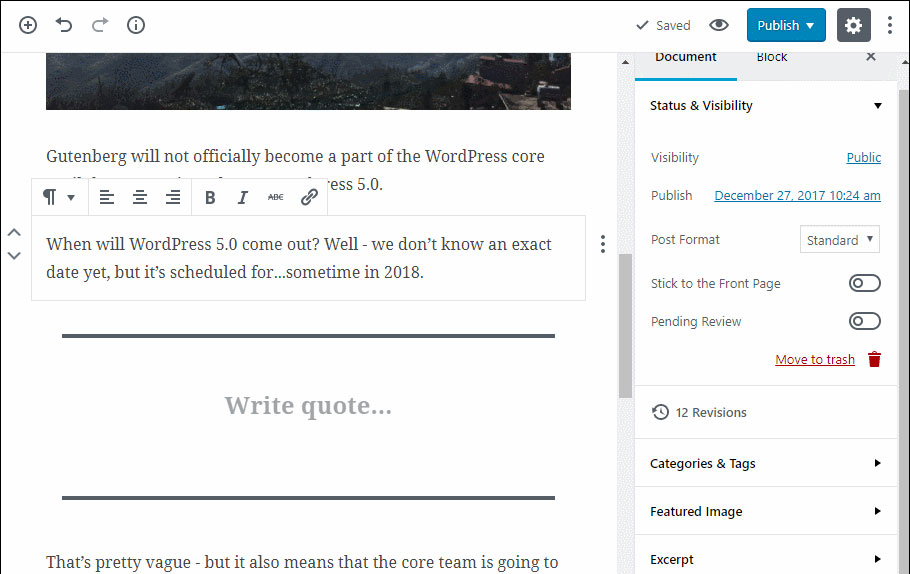The width and height of the screenshot is (910, 574).
Task: Click the Write quote placeholder field
Action: coord(308,406)
